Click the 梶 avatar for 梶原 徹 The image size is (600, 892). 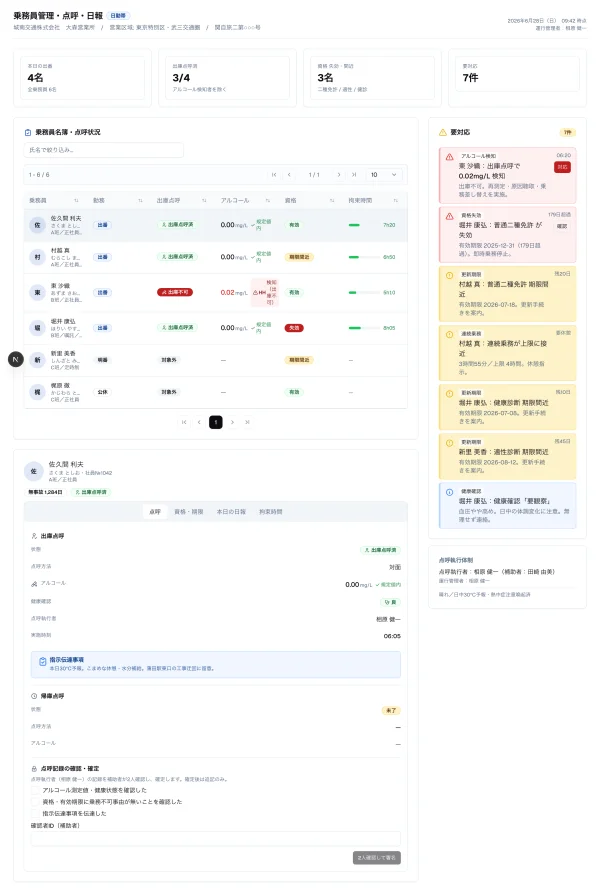point(38,392)
